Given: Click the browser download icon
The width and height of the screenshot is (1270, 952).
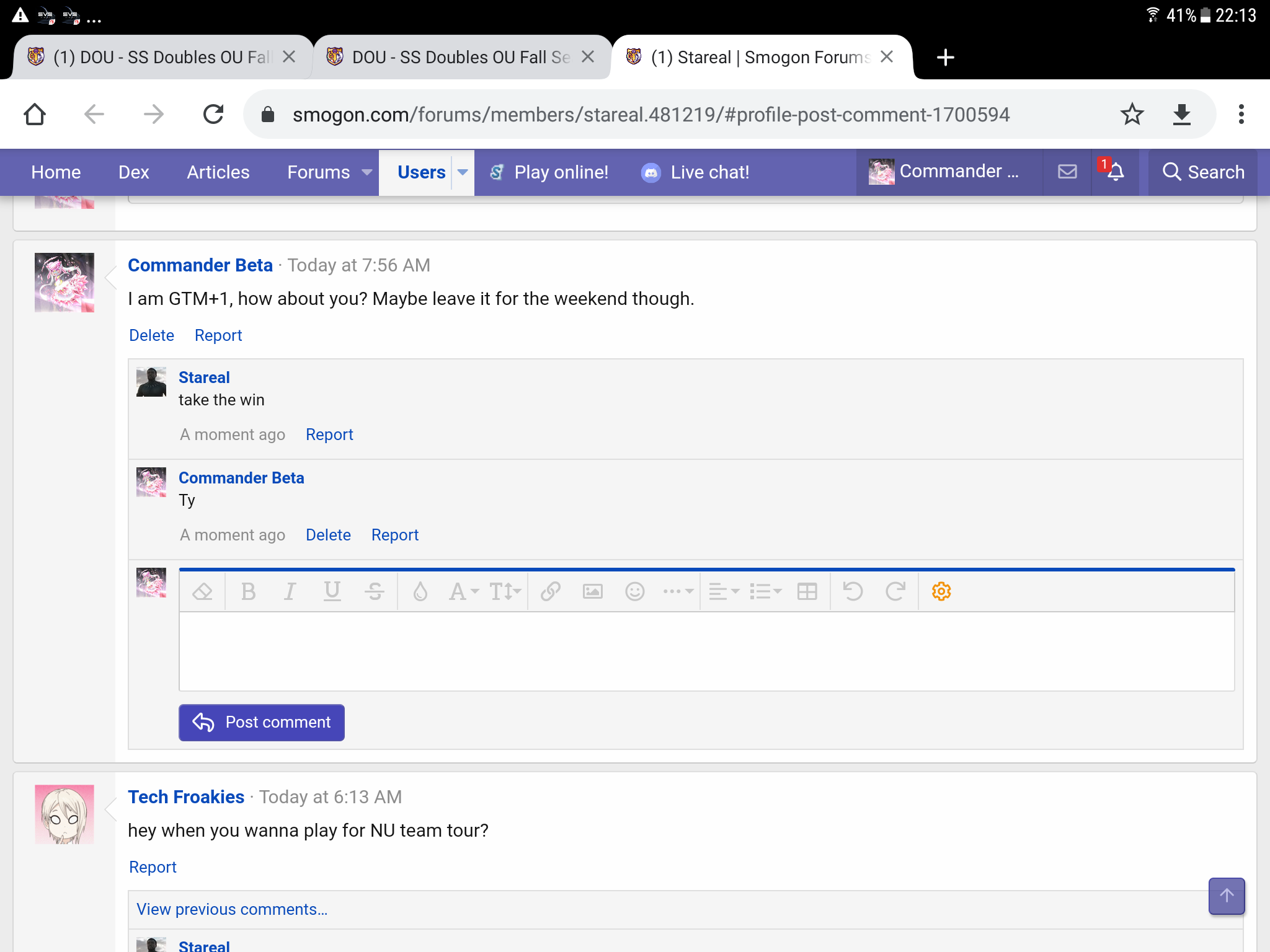Looking at the screenshot, I should point(1182,114).
